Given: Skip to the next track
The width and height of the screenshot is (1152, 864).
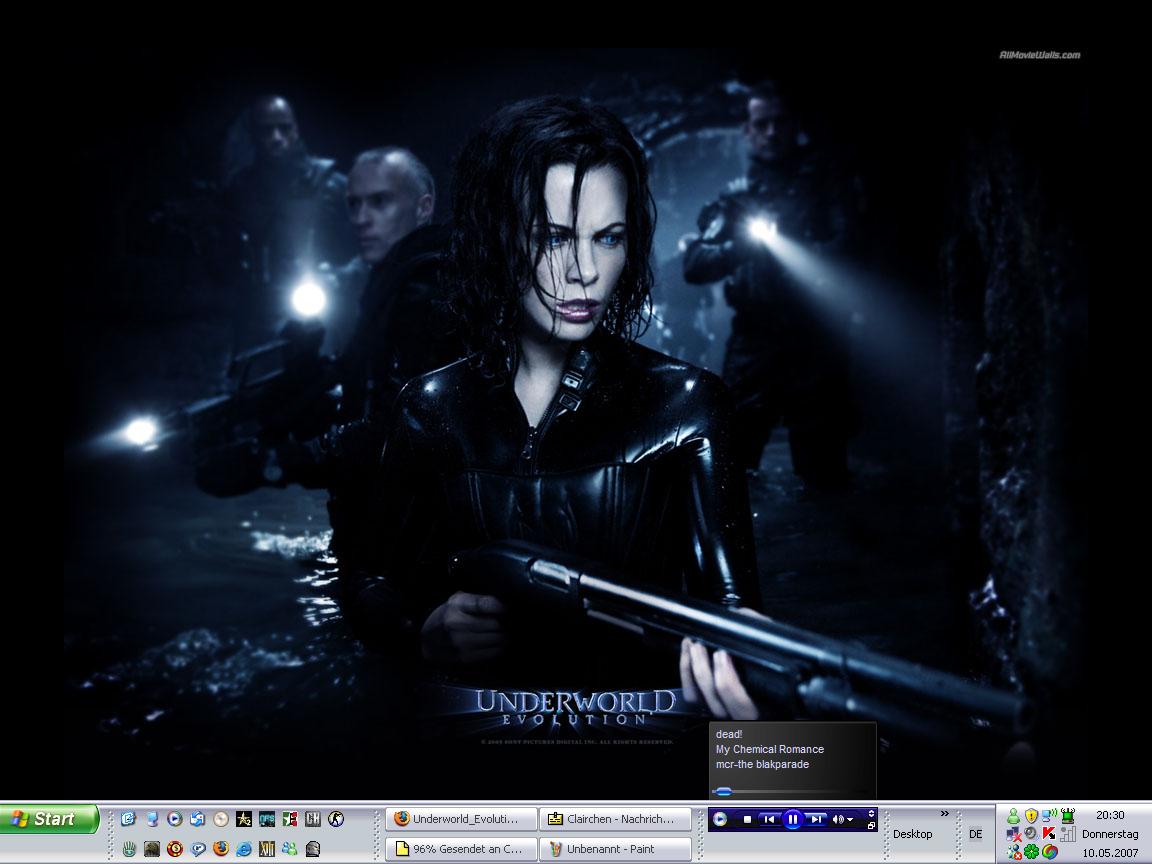Looking at the screenshot, I should pos(816,819).
